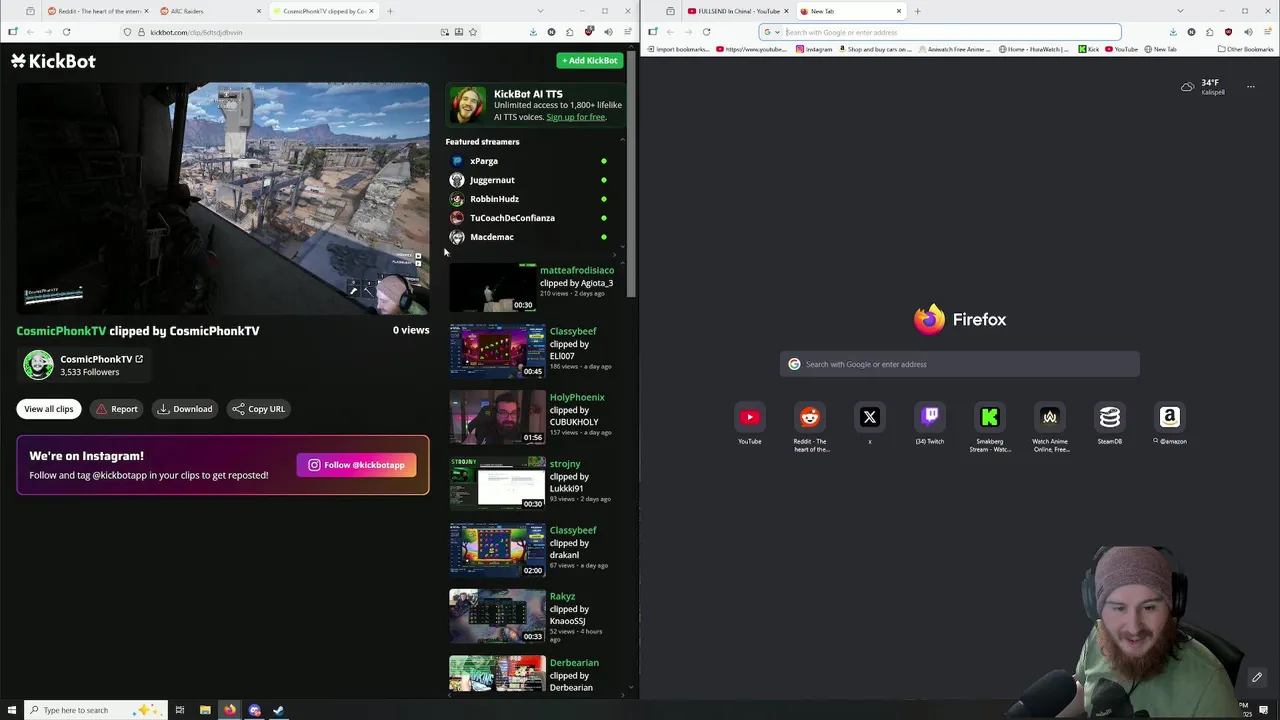This screenshot has height=720, width=1280.
Task: Open Windows Start menu
Action: (10, 710)
